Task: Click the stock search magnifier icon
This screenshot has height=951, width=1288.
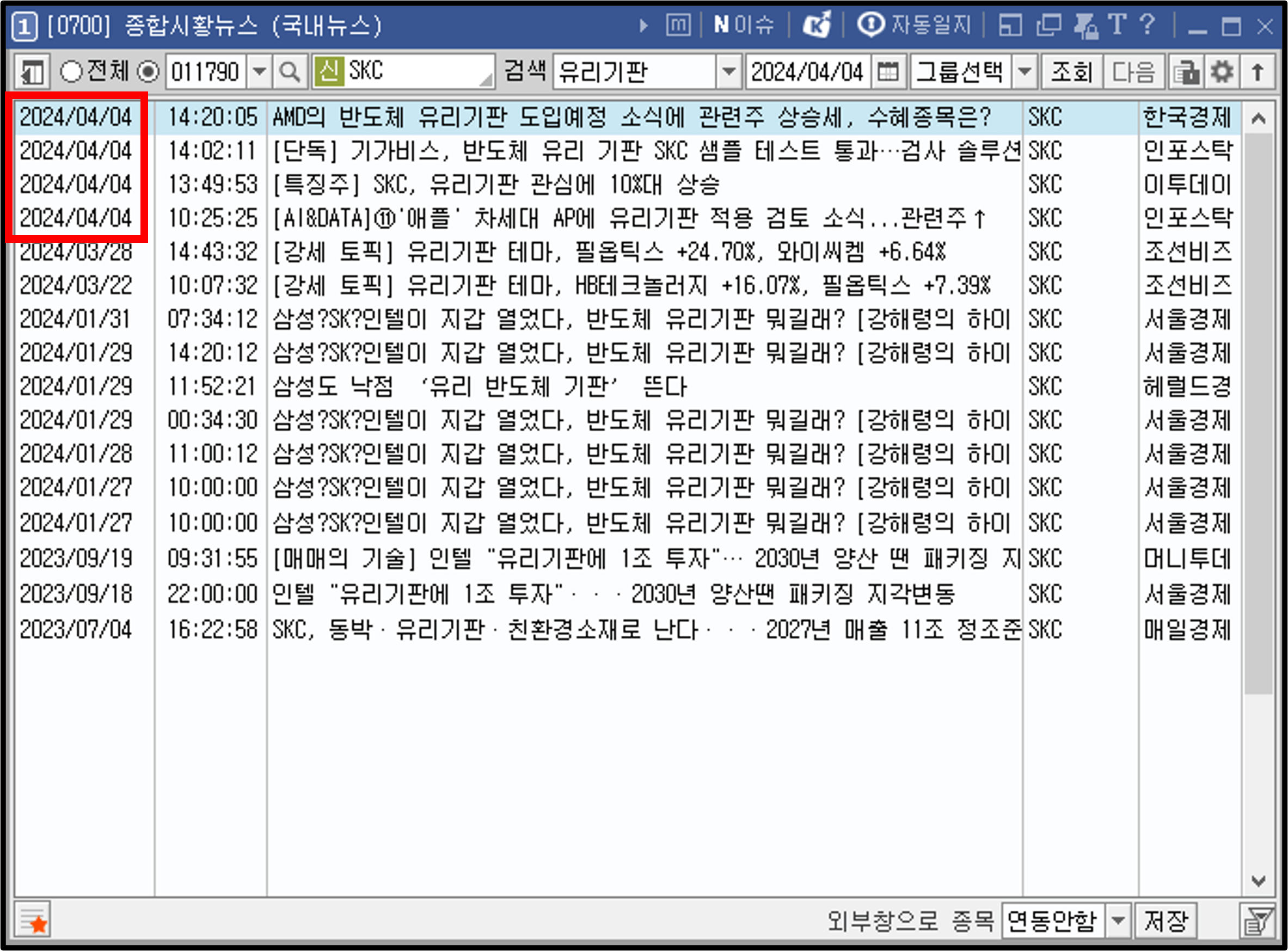Action: (291, 71)
